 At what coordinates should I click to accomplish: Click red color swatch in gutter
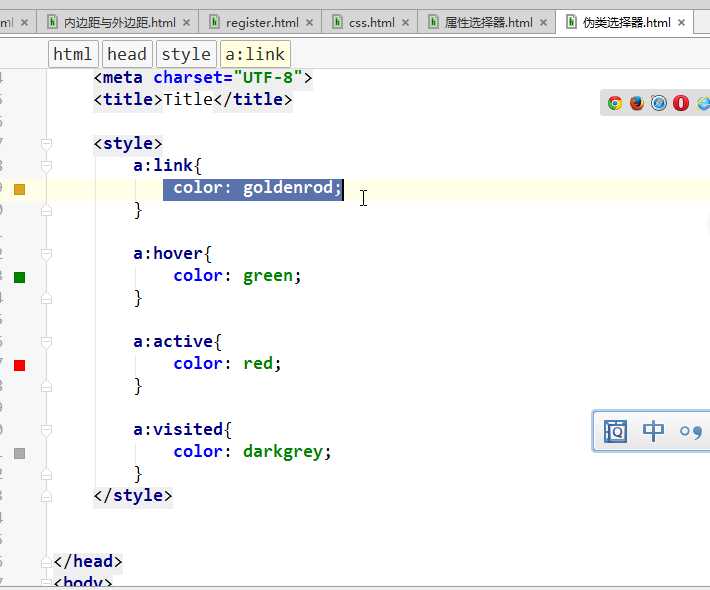point(19,365)
